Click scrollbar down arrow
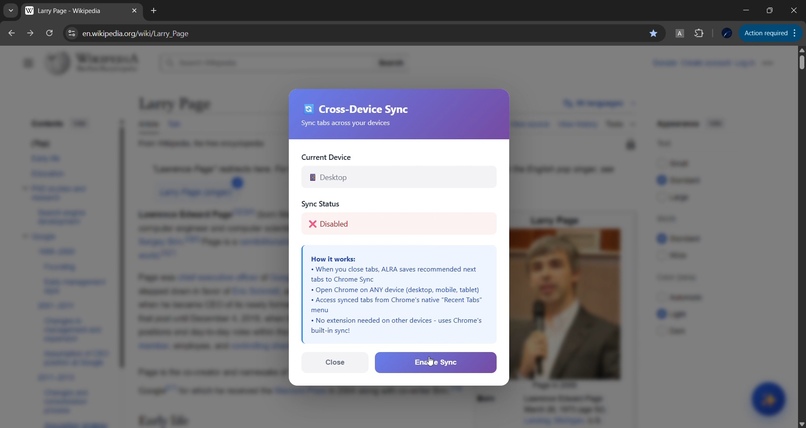This screenshot has width=806, height=428. click(x=801, y=424)
